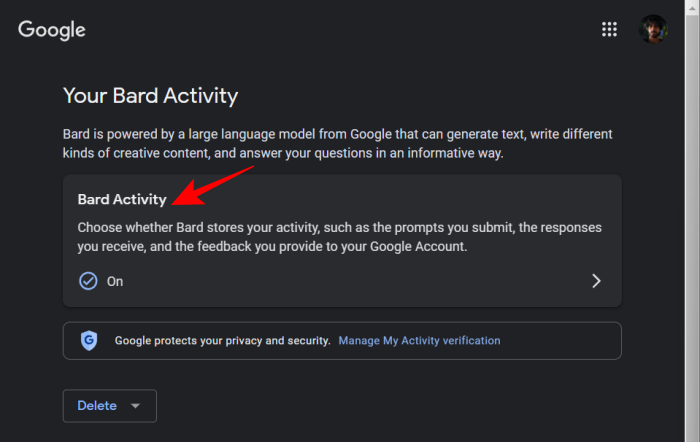Click the blue Google shield icon
700x442 pixels.
(x=89, y=340)
